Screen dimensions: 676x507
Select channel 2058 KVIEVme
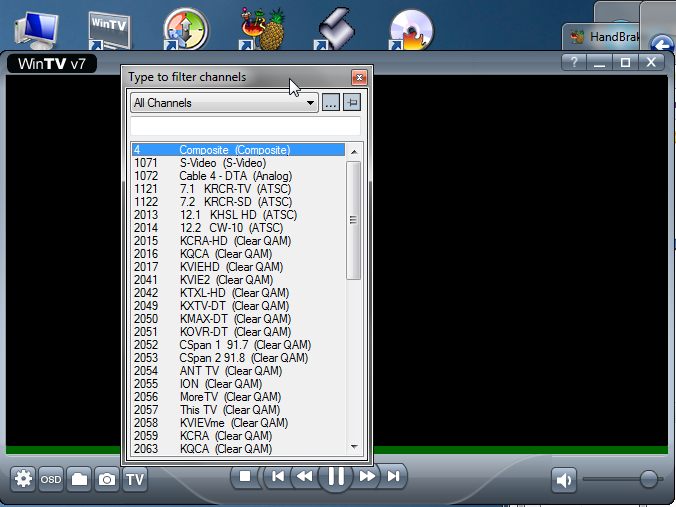pyautogui.click(x=238, y=422)
